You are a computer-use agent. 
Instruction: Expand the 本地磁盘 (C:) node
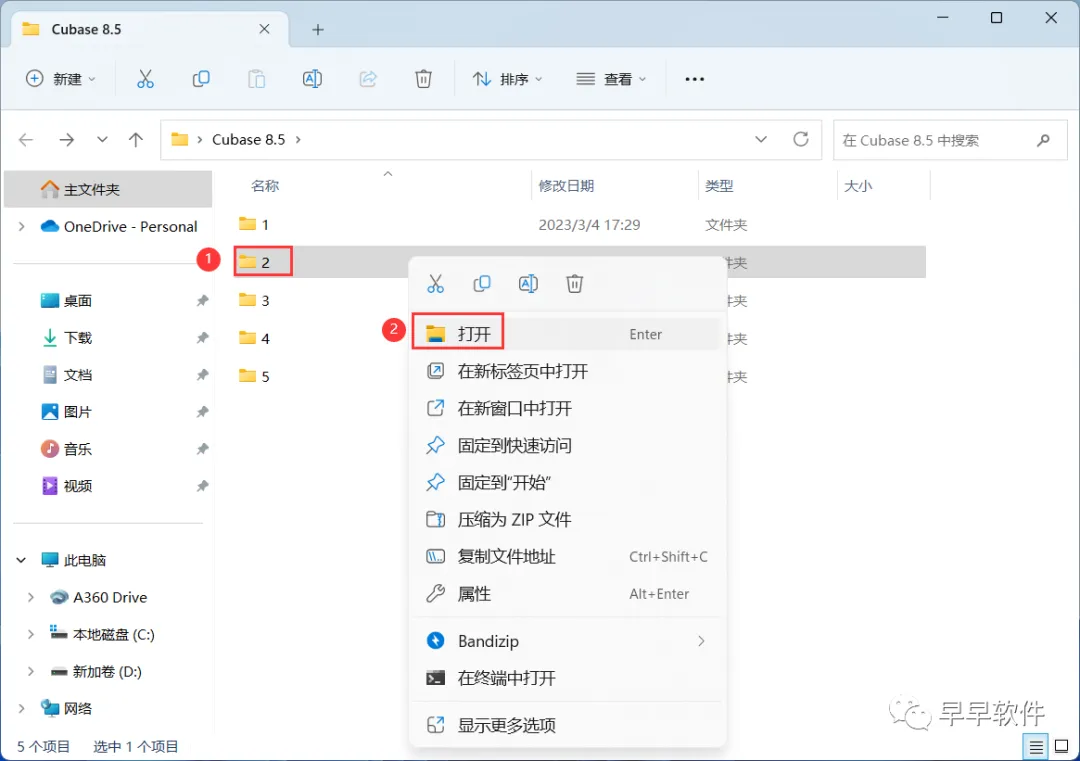pos(31,634)
